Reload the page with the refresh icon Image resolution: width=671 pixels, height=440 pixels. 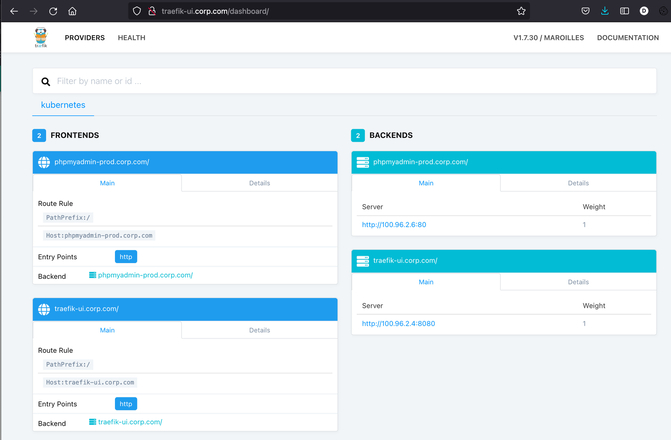(x=53, y=11)
